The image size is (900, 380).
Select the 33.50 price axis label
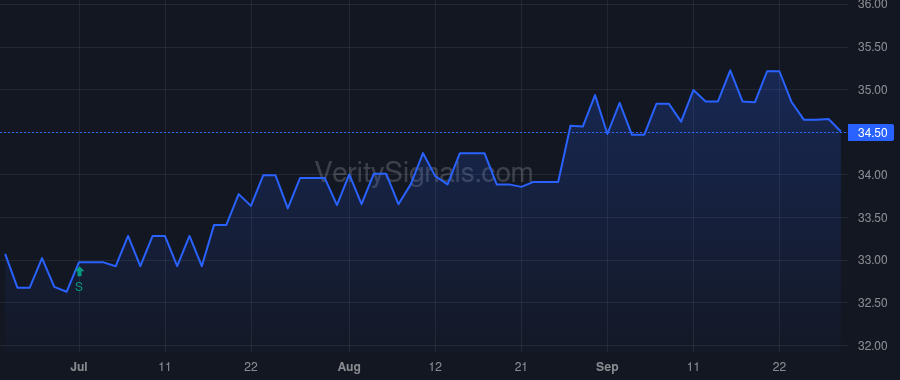(872, 218)
